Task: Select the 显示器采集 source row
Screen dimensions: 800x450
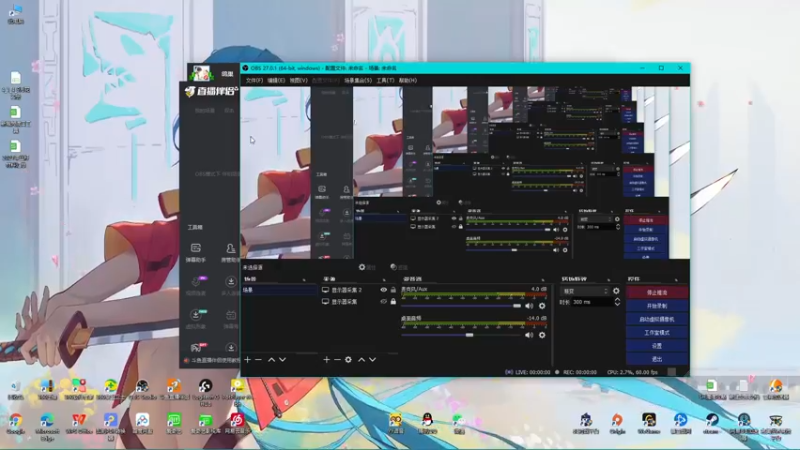Action: 359,302
